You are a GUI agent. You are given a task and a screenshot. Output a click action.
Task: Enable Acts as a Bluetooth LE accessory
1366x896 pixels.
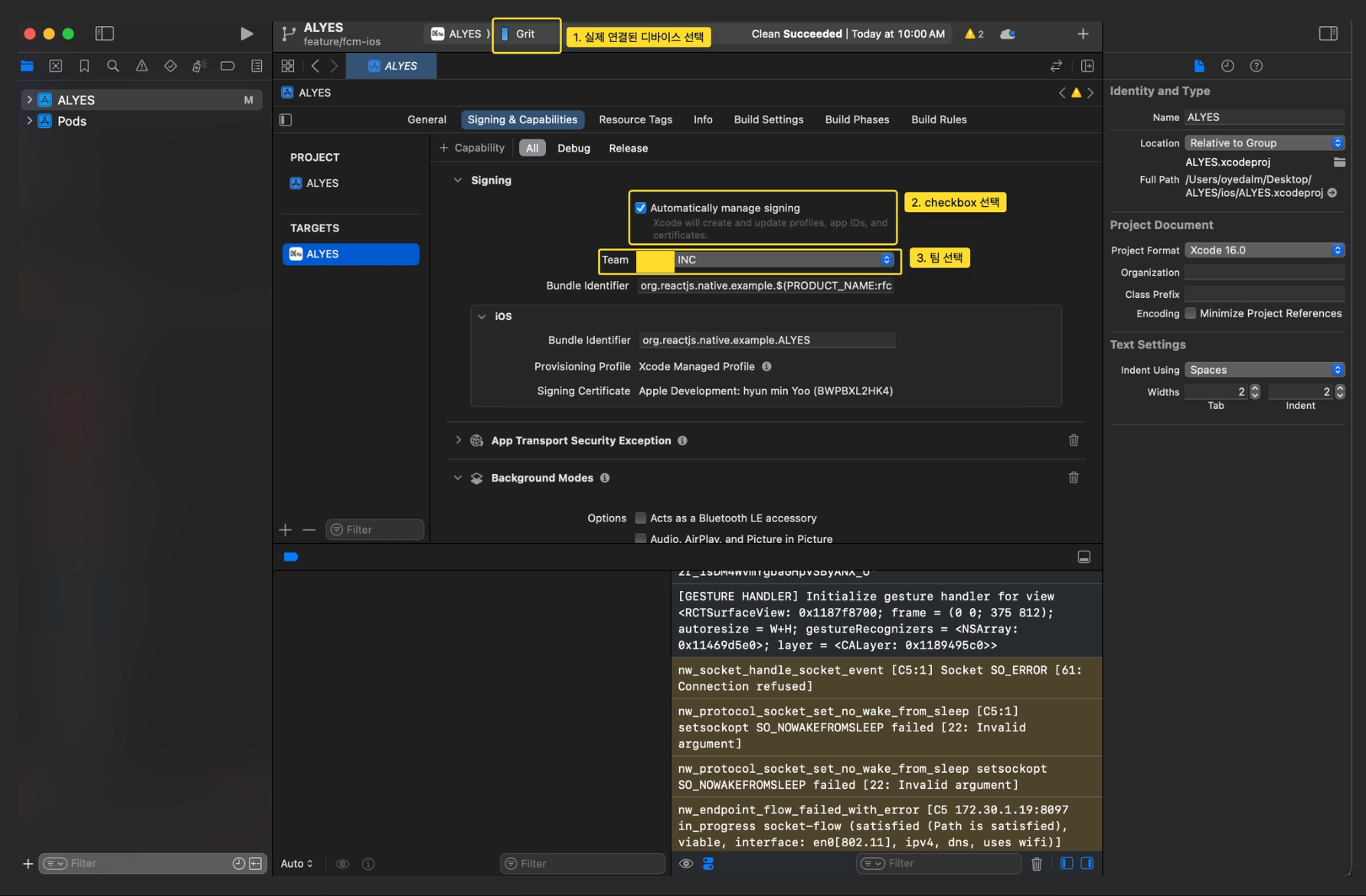coord(641,518)
